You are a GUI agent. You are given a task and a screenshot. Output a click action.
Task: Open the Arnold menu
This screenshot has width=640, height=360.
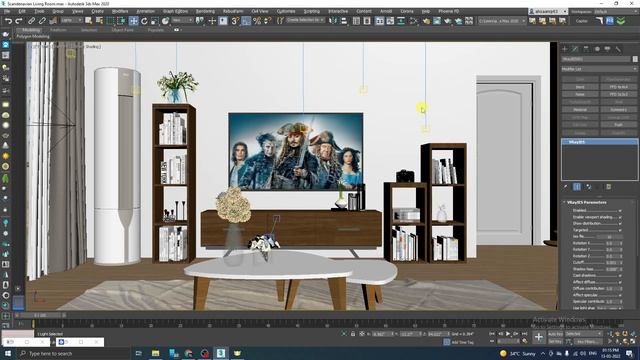tap(386, 11)
